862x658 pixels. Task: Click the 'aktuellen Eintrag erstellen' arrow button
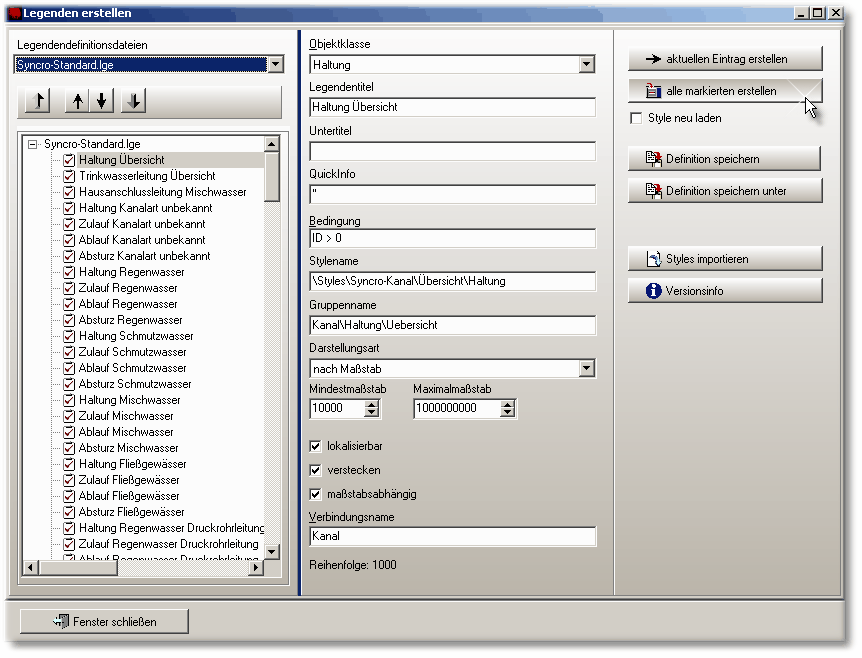(x=725, y=59)
